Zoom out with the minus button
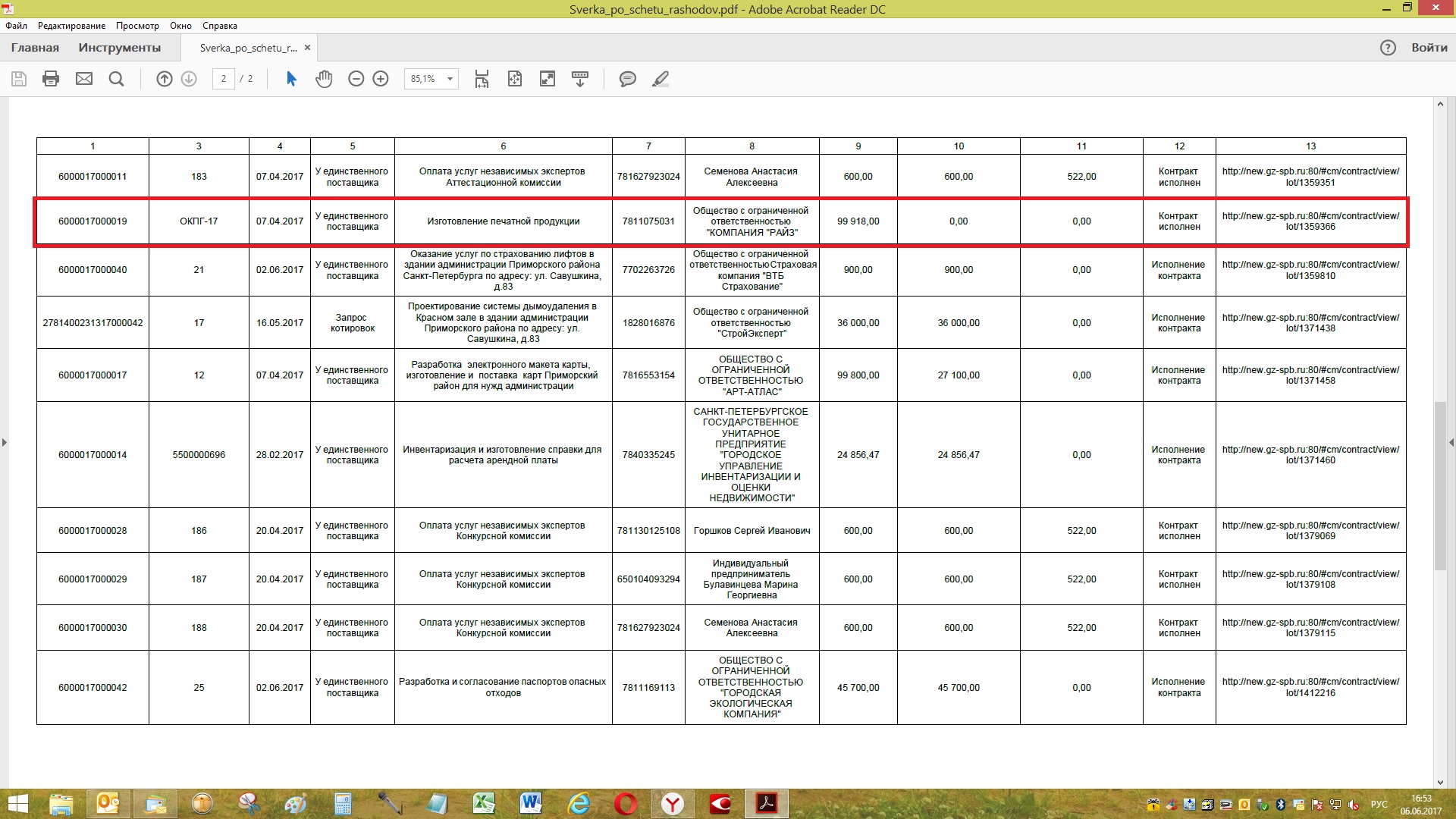 [x=356, y=79]
